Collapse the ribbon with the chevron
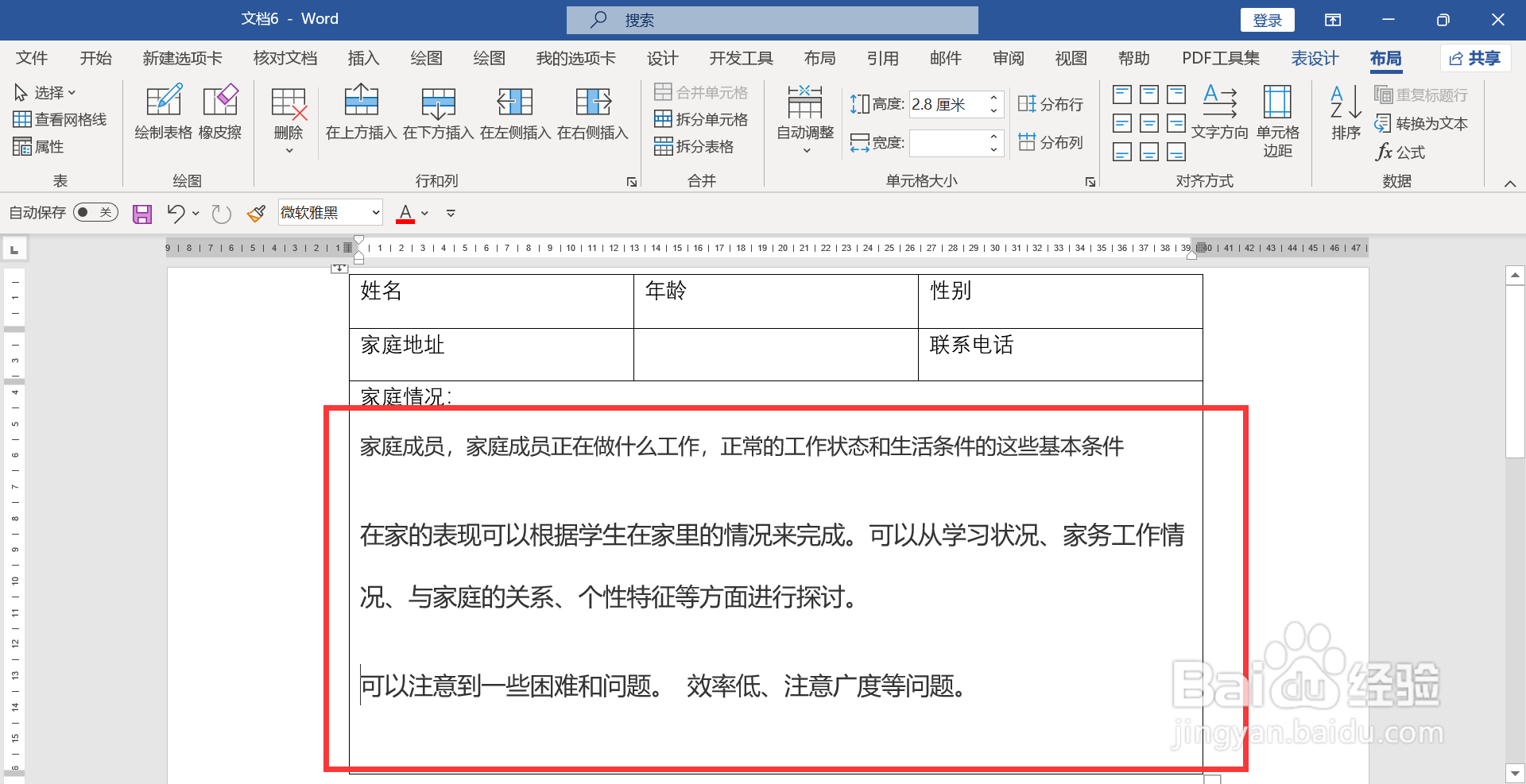Viewport: 1526px width, 784px height. point(1510,183)
